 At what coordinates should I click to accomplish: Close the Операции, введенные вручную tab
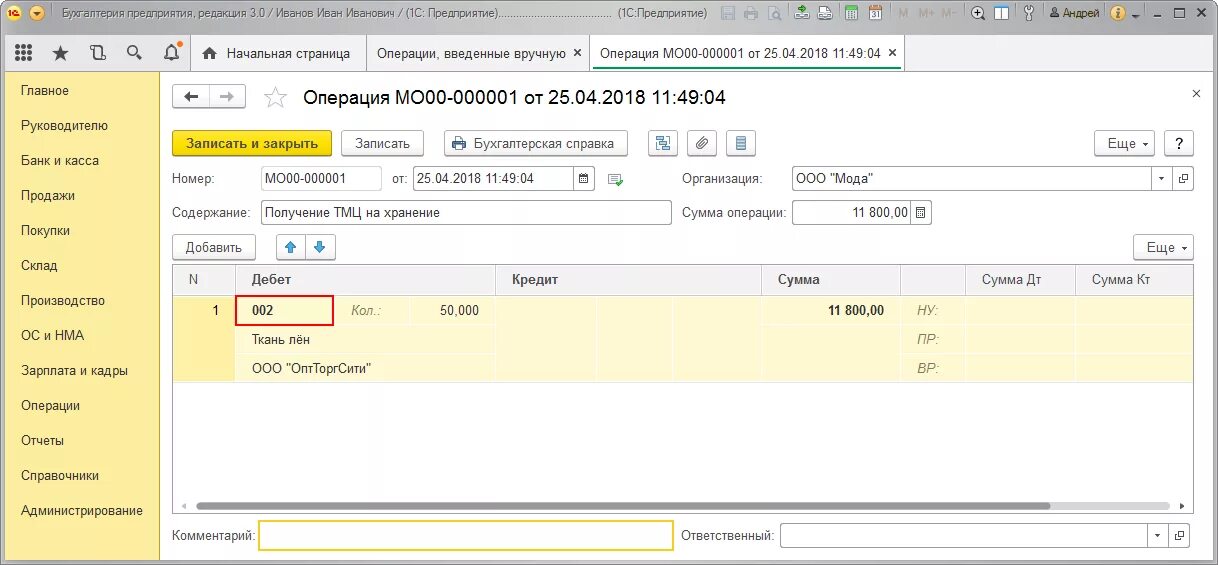577,53
